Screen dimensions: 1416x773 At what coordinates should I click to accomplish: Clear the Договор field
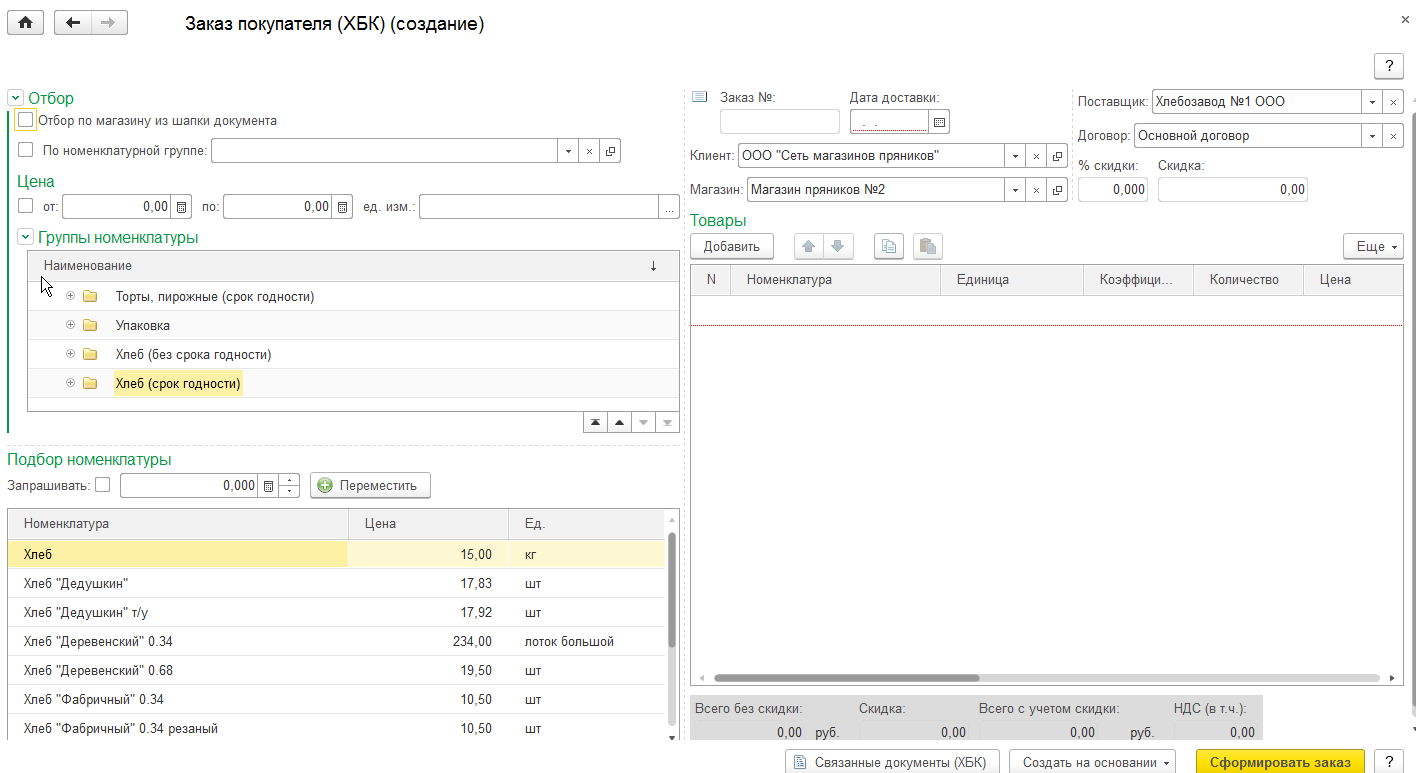[1394, 136]
